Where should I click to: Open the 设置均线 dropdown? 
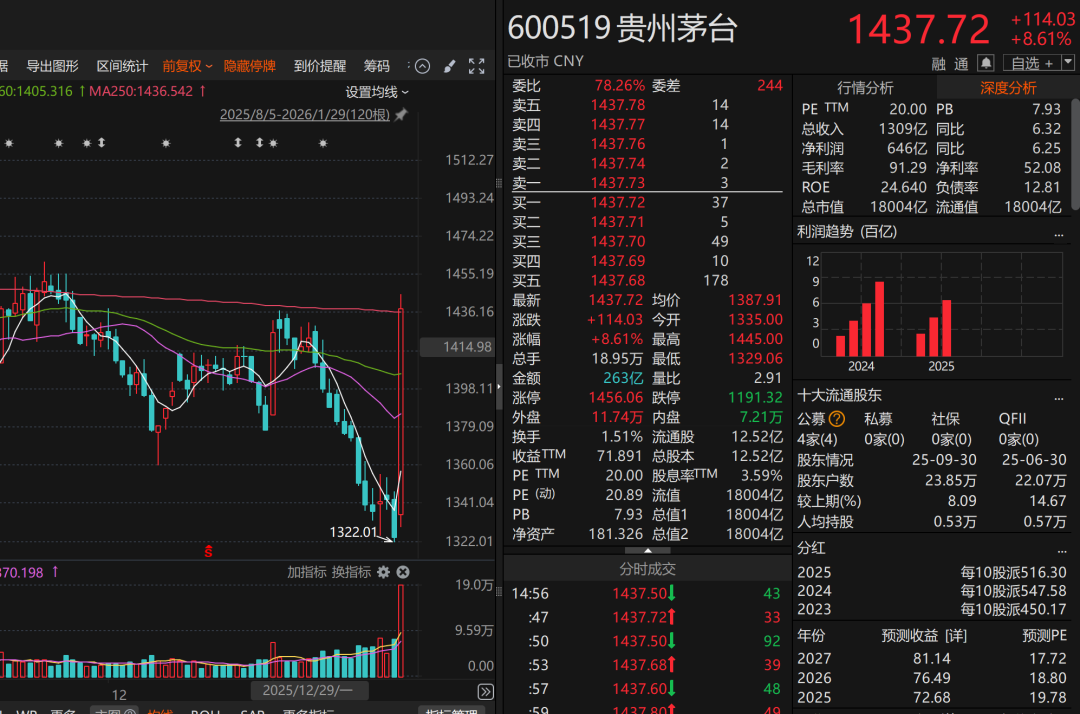[x=377, y=92]
